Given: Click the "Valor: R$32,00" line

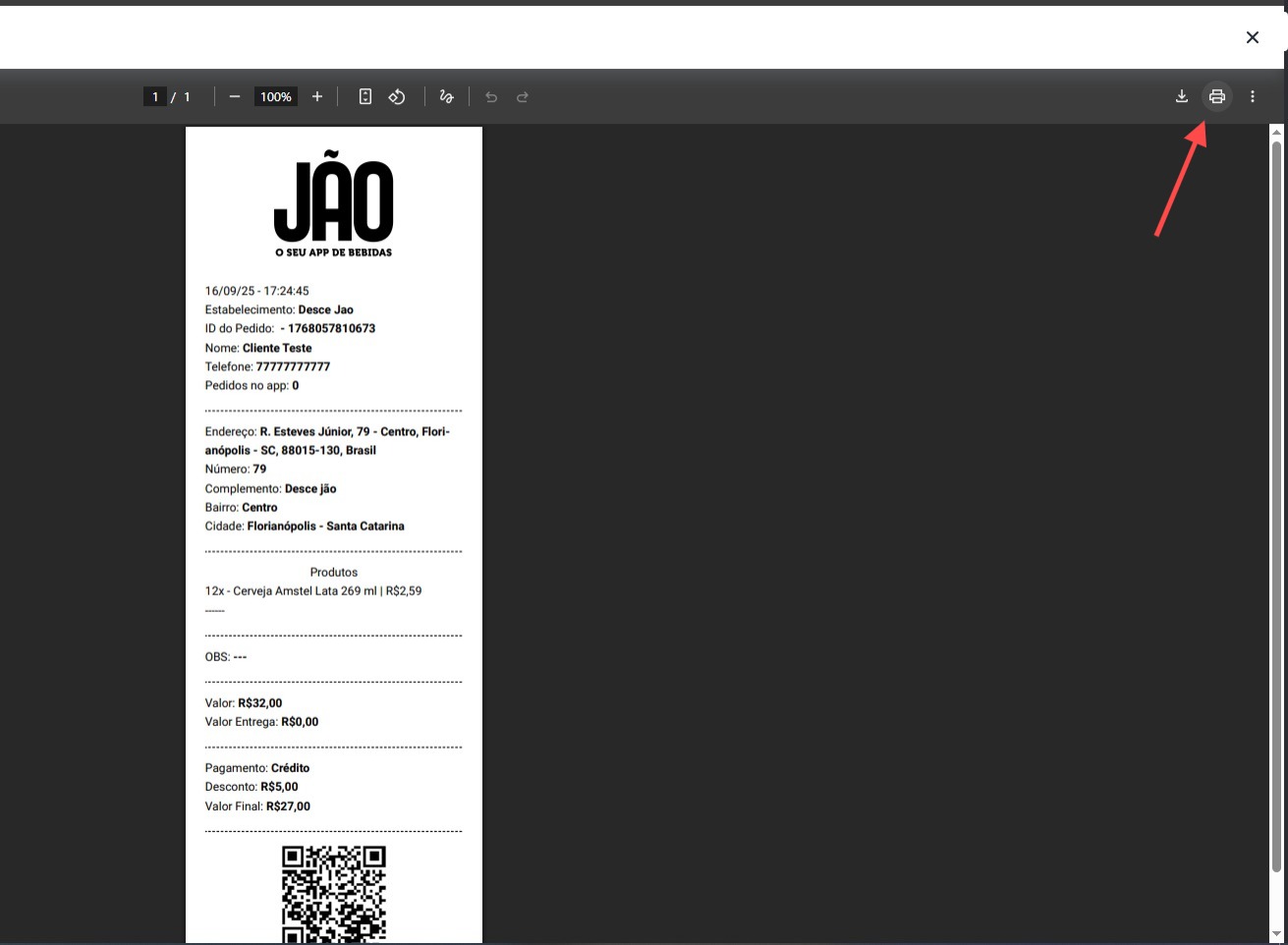Looking at the screenshot, I should pyautogui.click(x=244, y=702).
